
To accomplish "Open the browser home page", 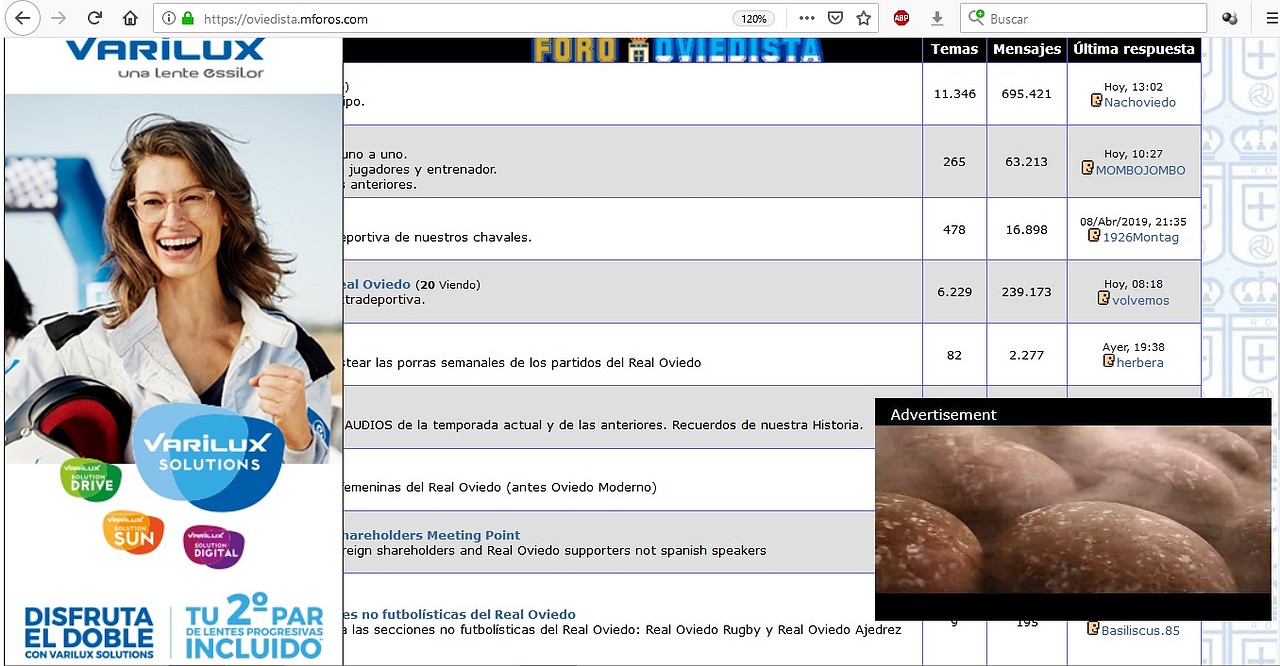I will [x=130, y=18].
